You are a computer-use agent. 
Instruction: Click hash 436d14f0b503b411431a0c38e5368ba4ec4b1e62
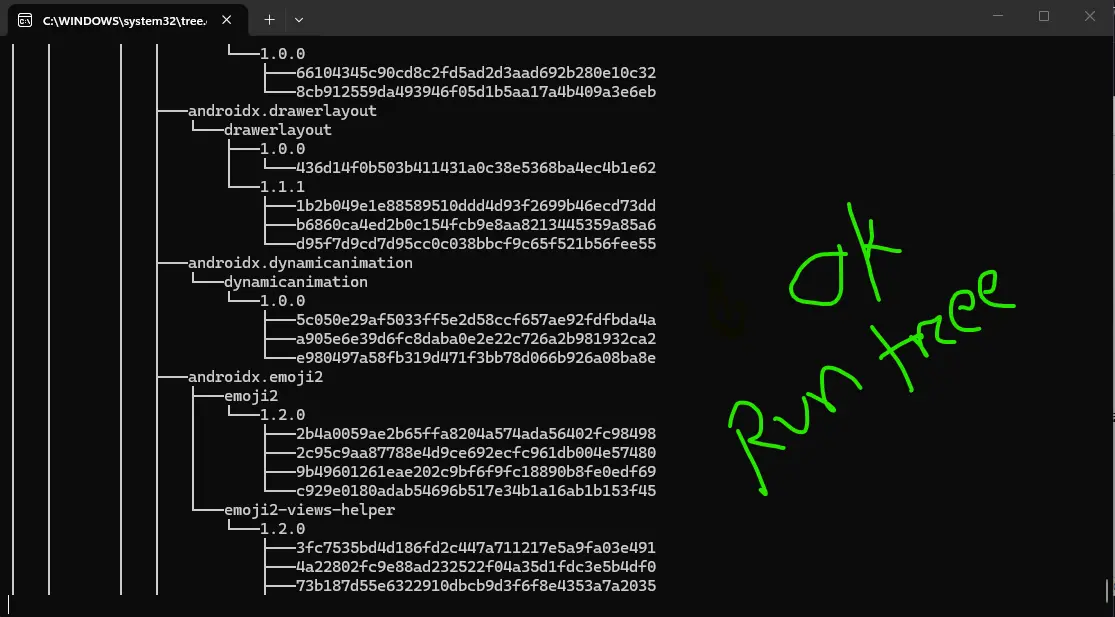pyautogui.click(x=476, y=168)
